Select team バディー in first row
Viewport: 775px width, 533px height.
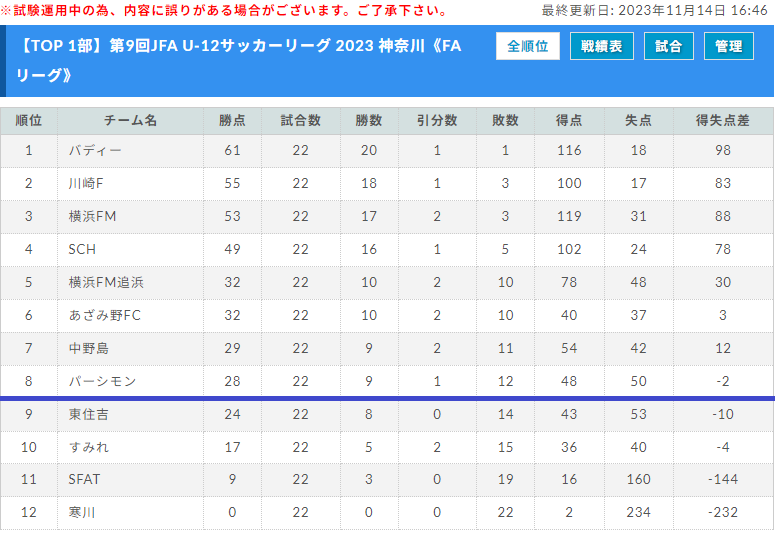[x=95, y=150]
